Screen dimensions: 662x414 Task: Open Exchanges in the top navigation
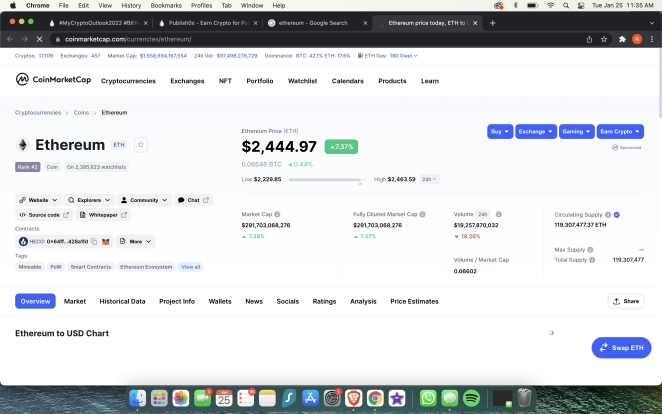click(187, 81)
